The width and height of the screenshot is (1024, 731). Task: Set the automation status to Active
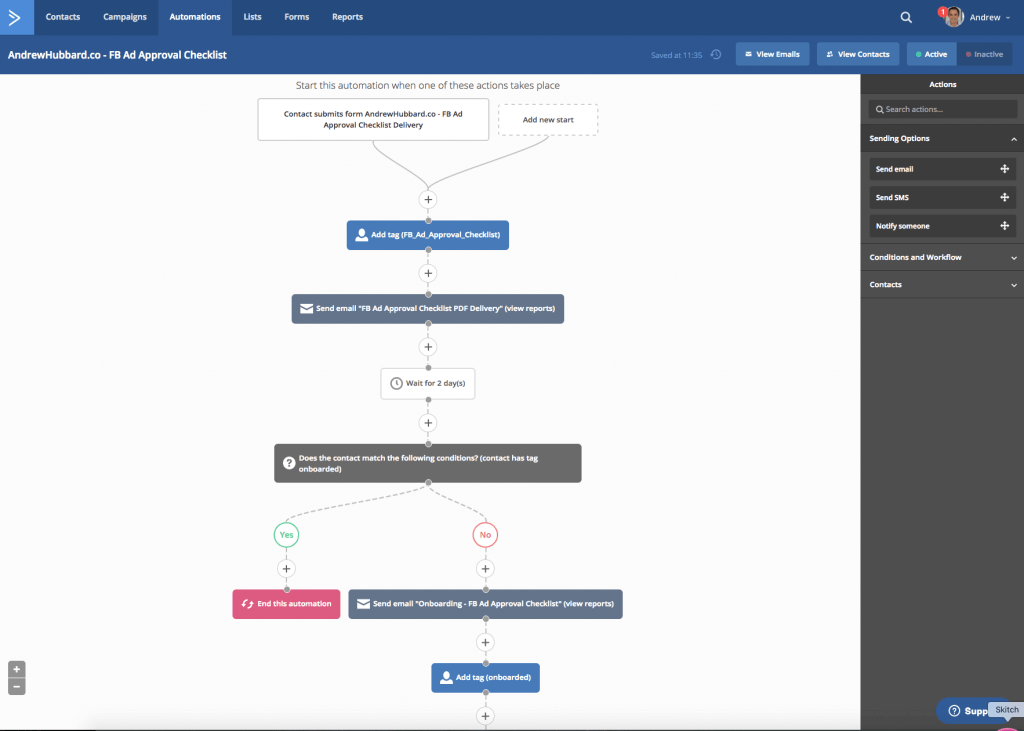coord(931,54)
